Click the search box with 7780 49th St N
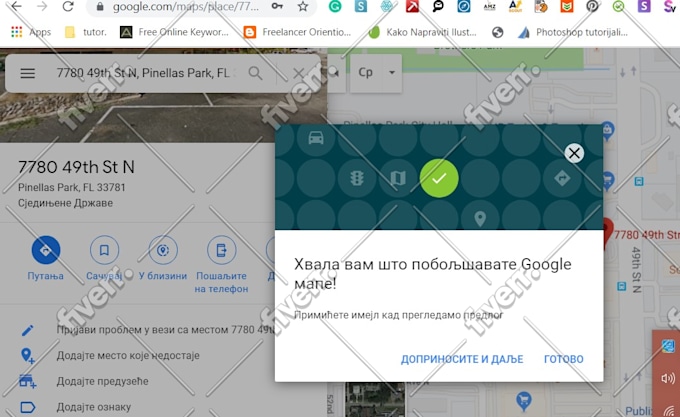The image size is (680, 417). click(x=143, y=73)
